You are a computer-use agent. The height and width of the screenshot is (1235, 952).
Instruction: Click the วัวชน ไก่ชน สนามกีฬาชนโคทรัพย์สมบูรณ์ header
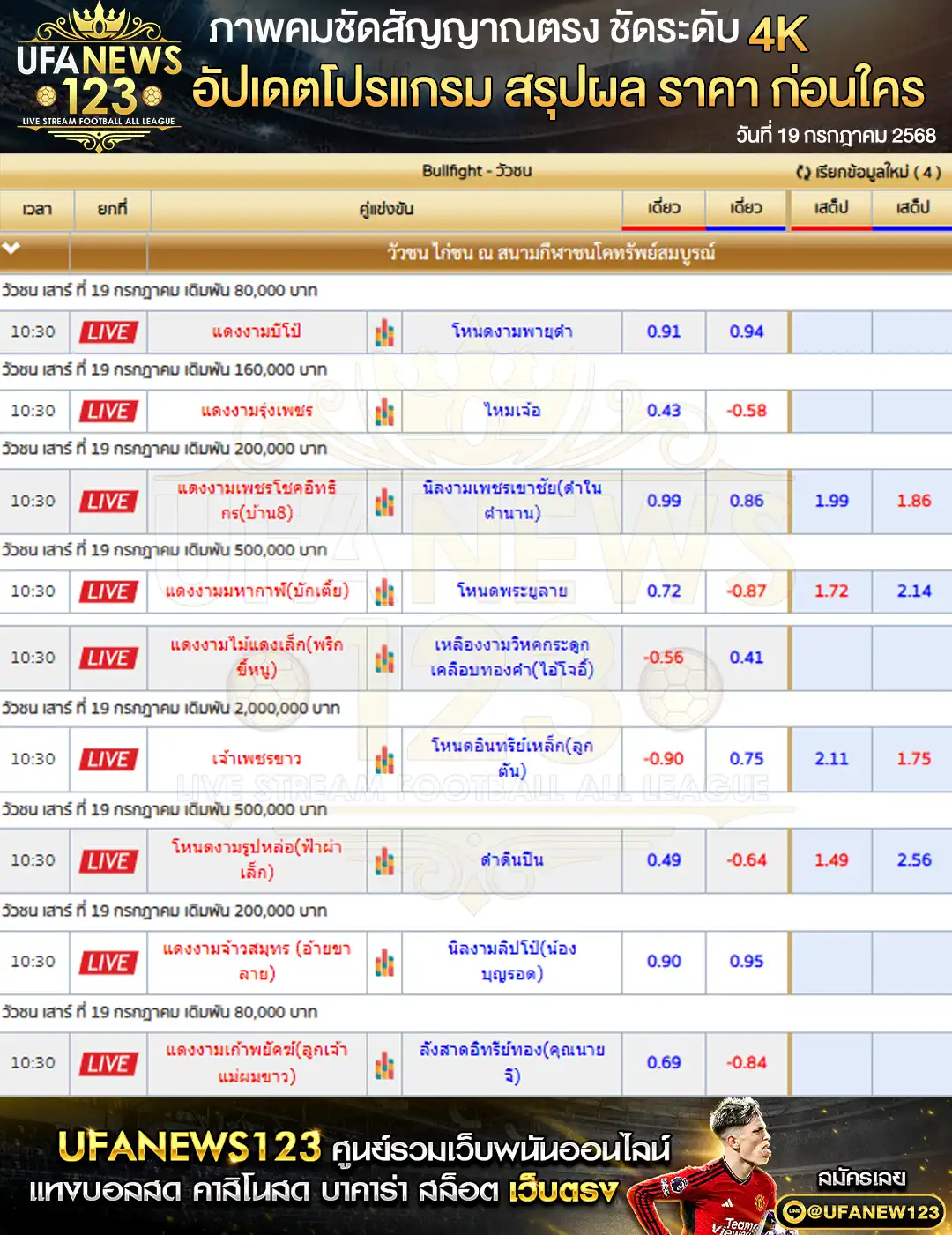551,253
